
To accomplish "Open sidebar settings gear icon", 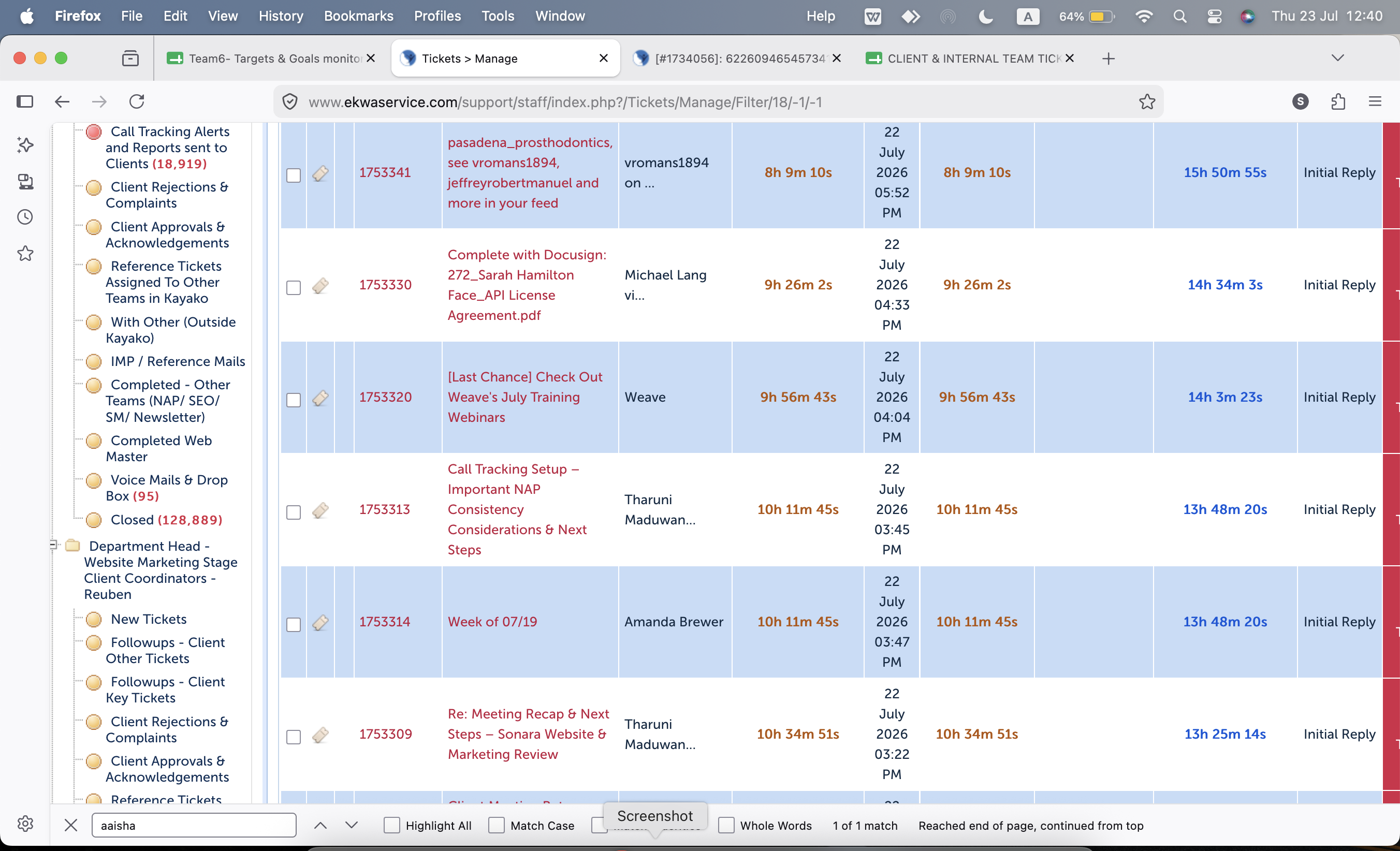I will click(25, 824).
